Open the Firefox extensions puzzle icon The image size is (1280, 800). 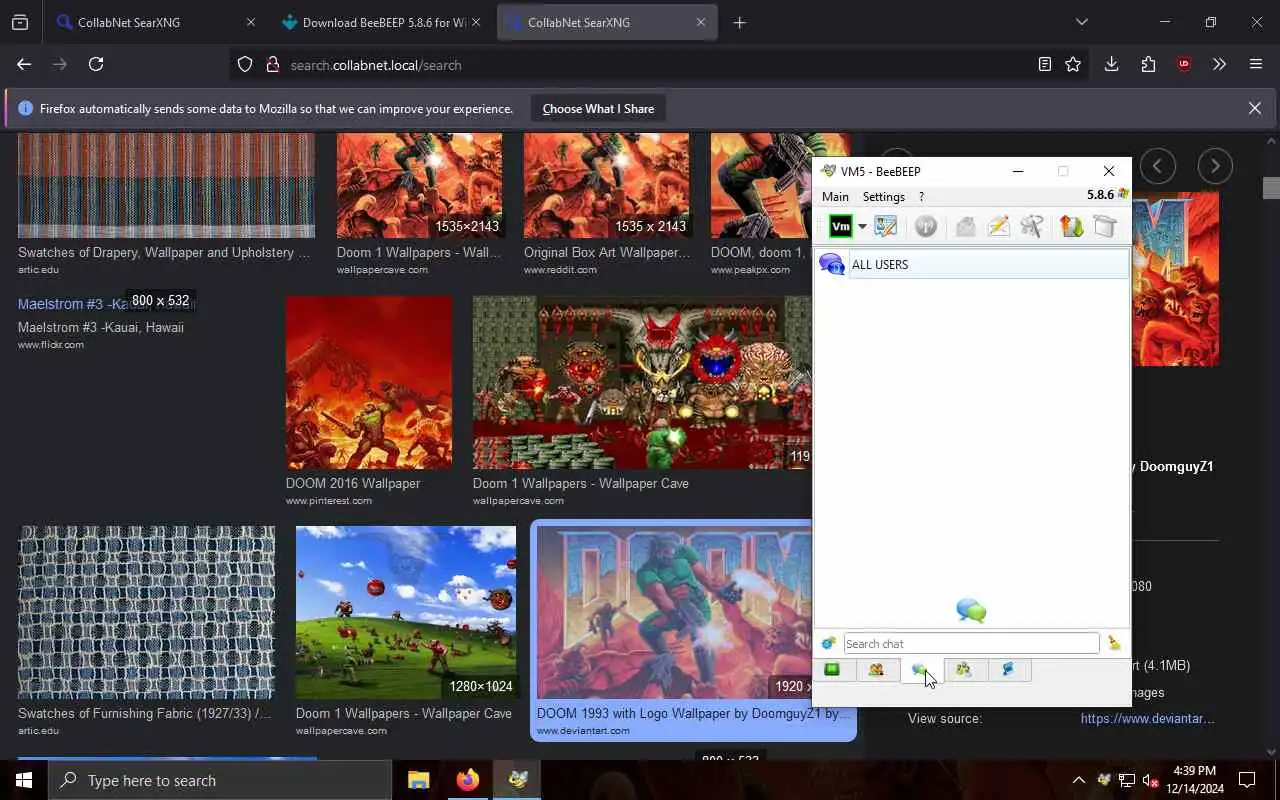[1148, 64]
